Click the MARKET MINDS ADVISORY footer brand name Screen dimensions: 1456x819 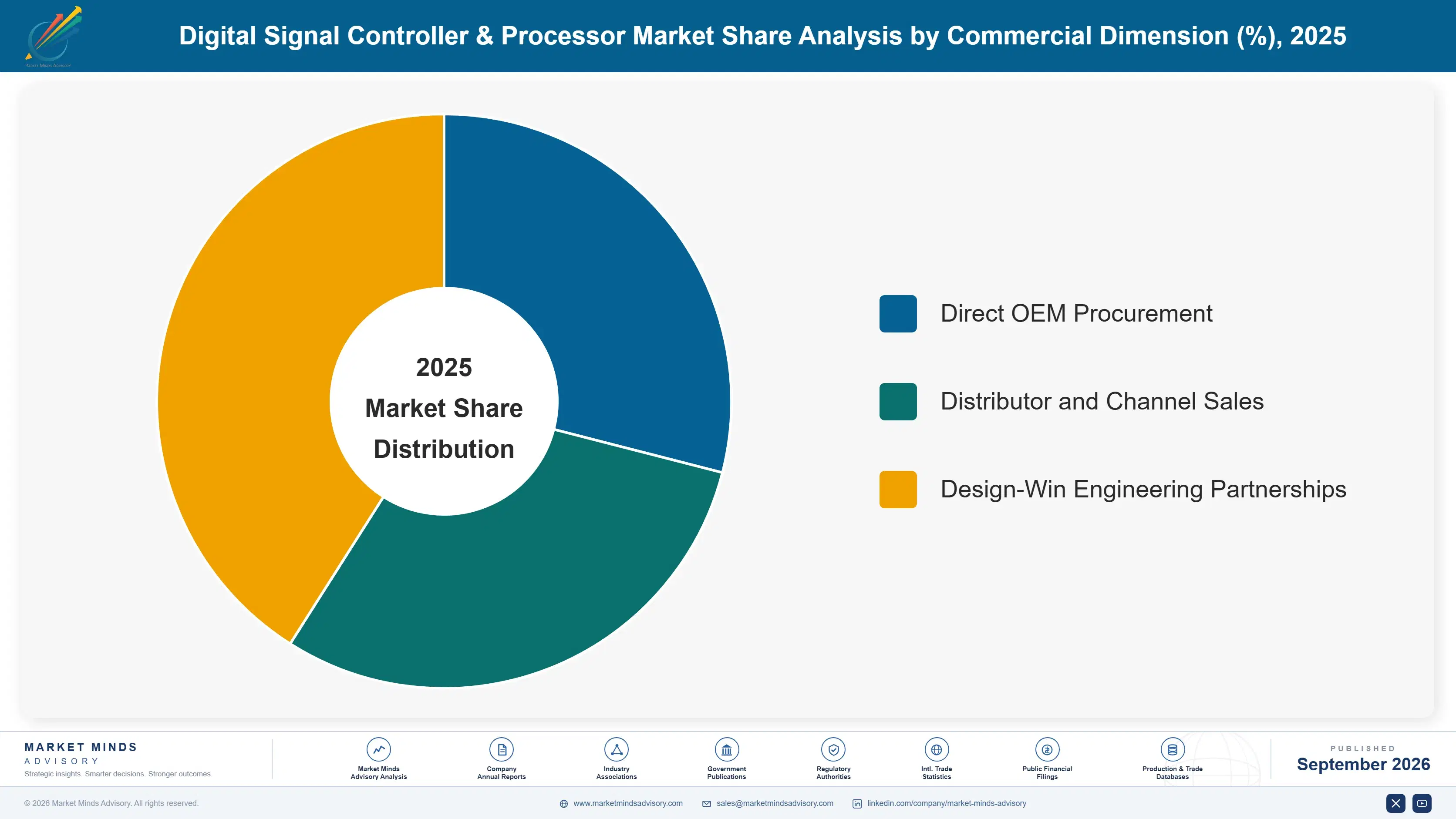click(81, 753)
